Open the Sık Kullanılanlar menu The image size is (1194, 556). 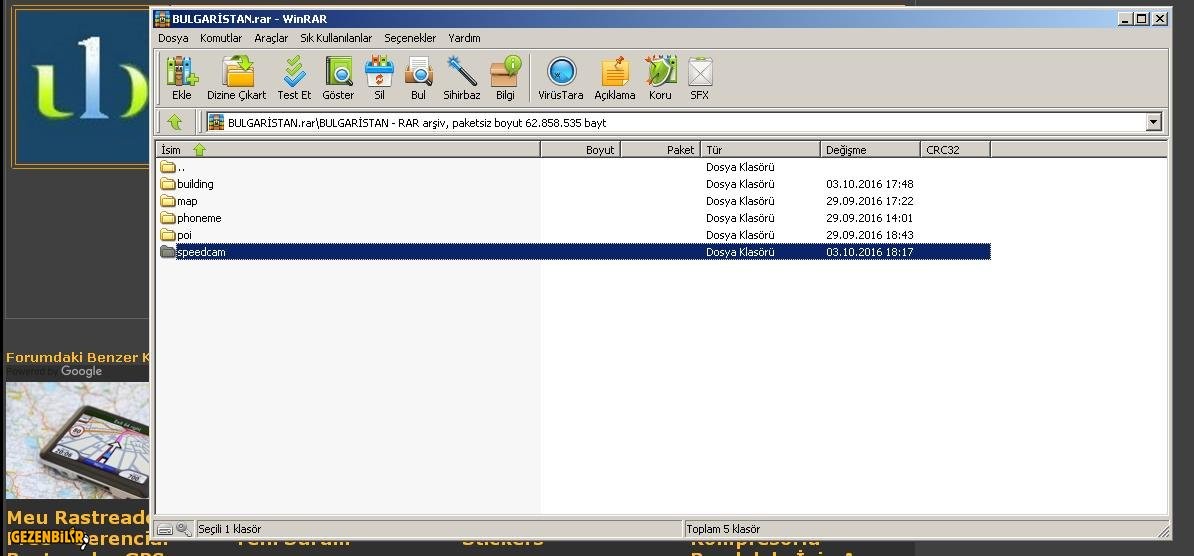[336, 38]
